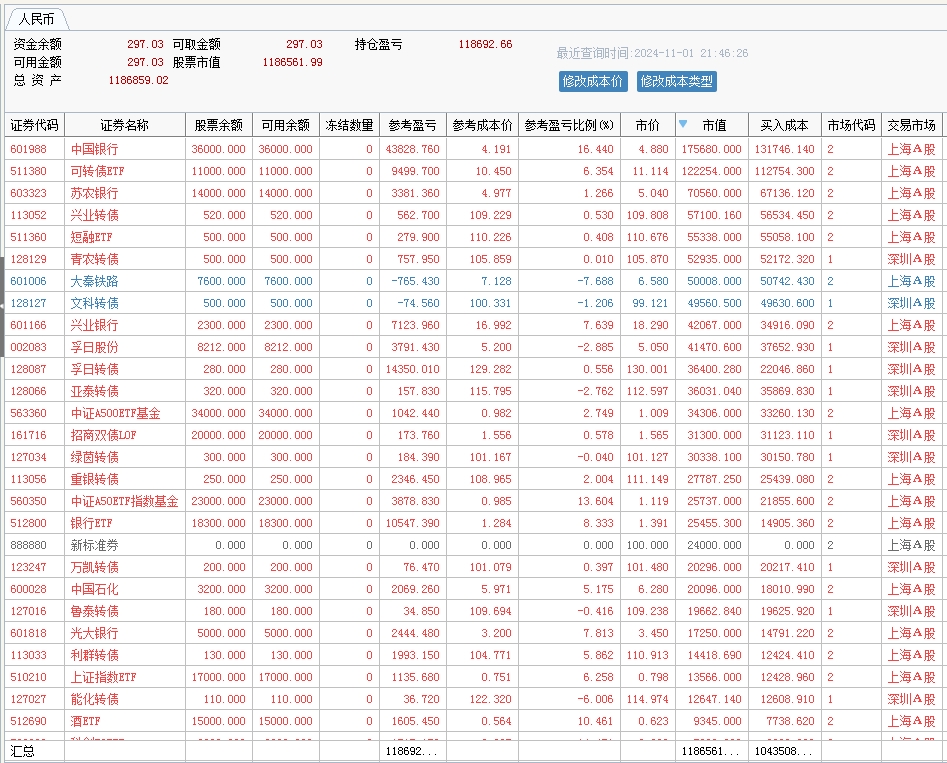
Task: Sort by 交易市场 column header
Action: click(x=911, y=125)
